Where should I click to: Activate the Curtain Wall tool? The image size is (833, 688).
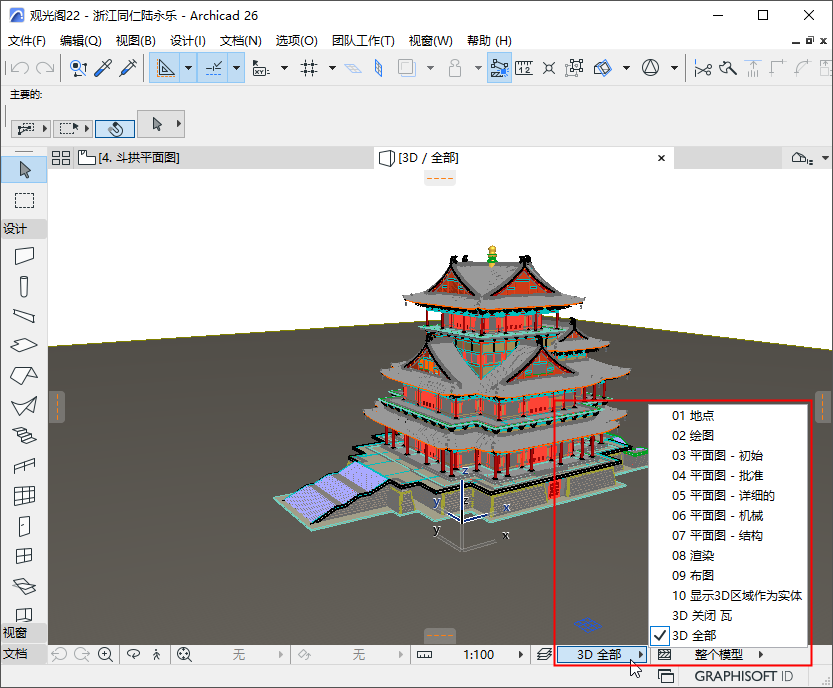(x=24, y=495)
